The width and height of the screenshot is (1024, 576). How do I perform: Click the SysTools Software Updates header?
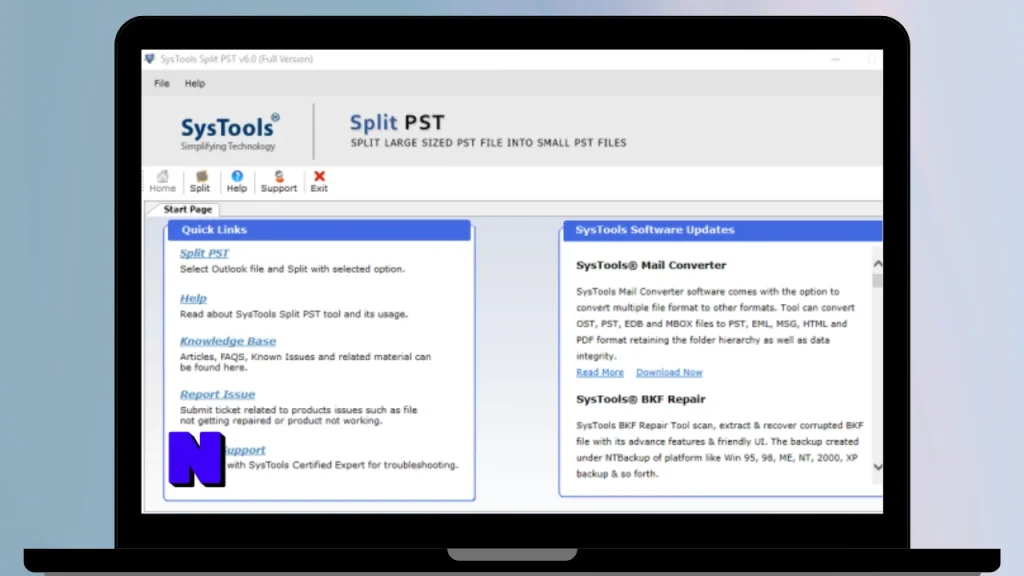[722, 230]
